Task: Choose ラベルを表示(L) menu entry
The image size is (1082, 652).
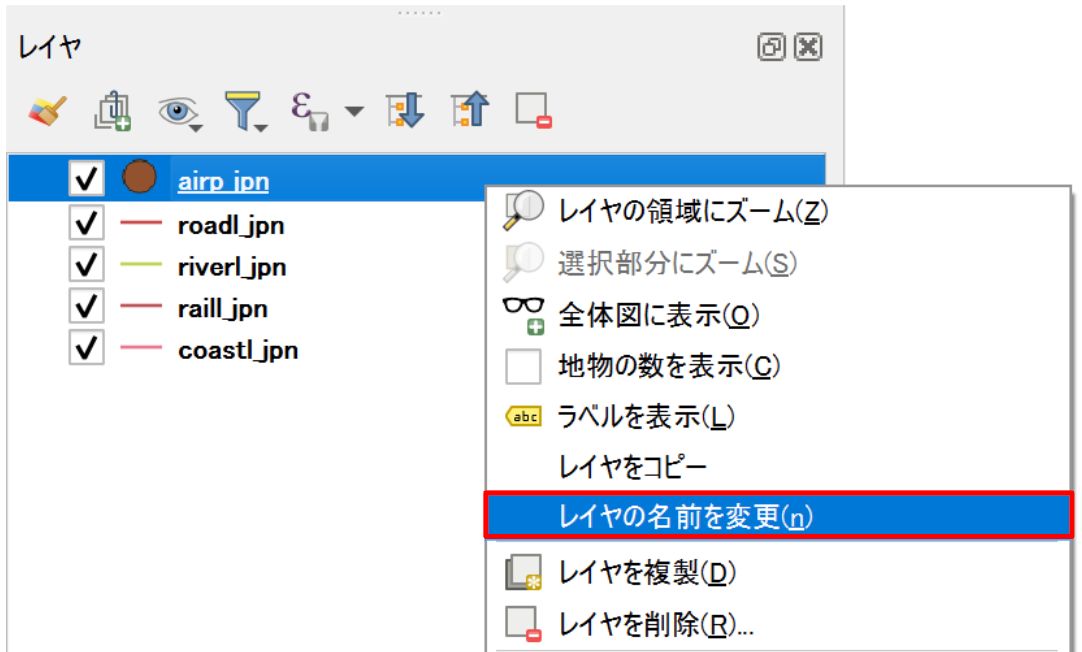Action: click(778, 417)
